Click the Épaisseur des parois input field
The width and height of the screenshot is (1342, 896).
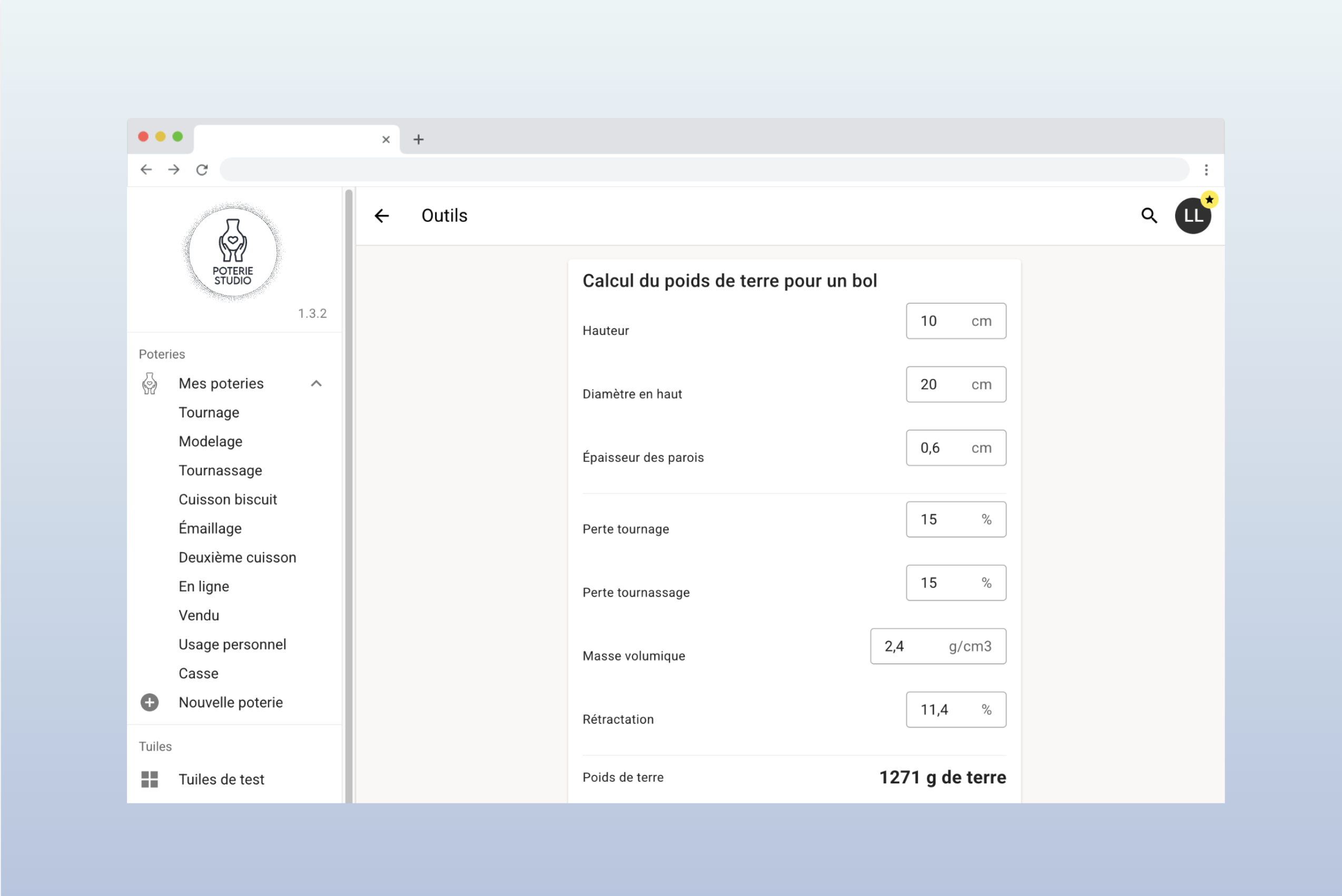click(x=955, y=448)
